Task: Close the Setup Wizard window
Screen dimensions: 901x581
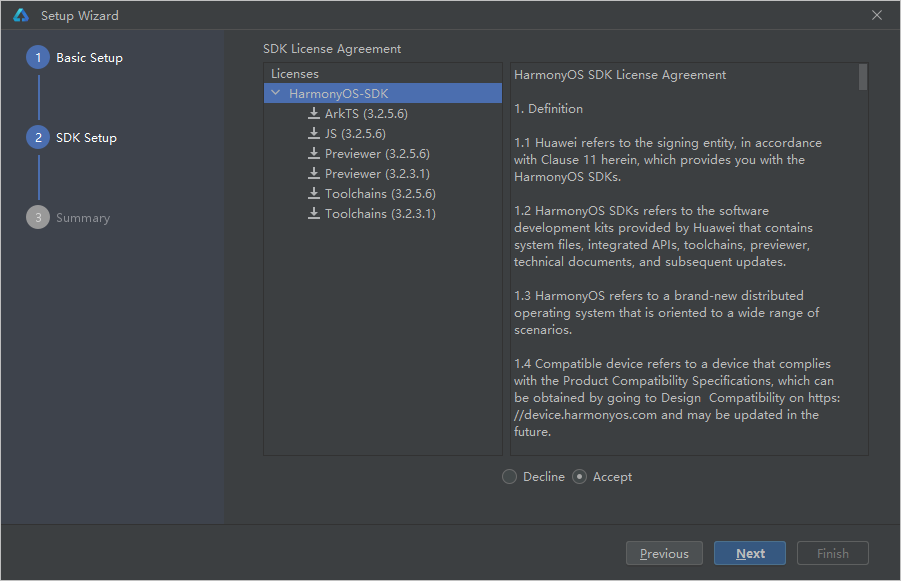Action: 877,16
